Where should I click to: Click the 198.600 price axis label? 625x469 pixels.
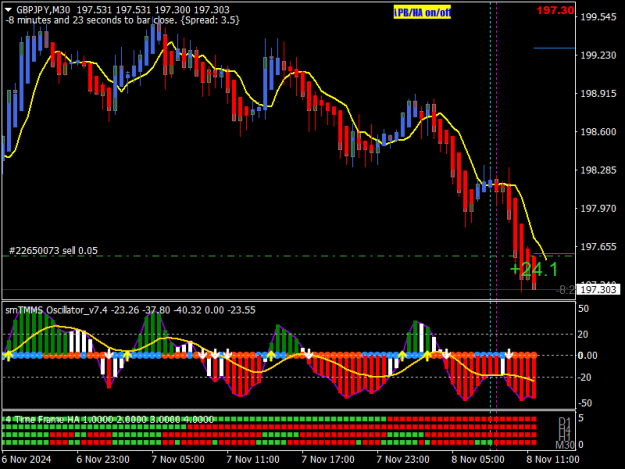click(x=598, y=132)
